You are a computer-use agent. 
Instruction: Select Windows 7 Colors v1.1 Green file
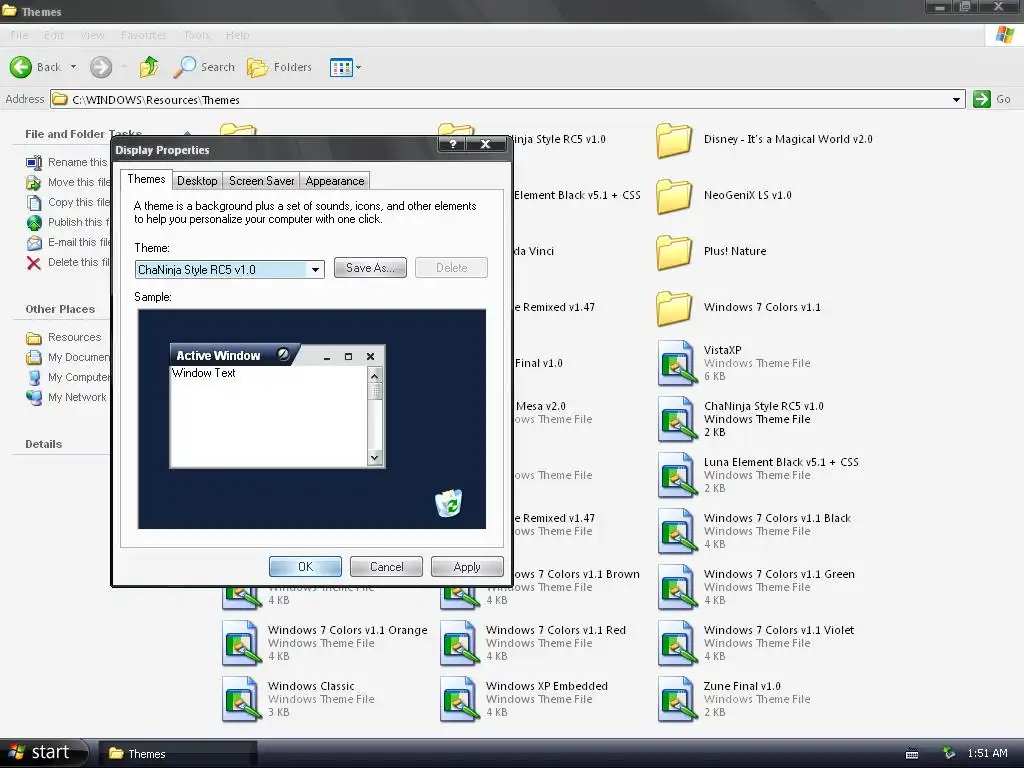point(756,587)
